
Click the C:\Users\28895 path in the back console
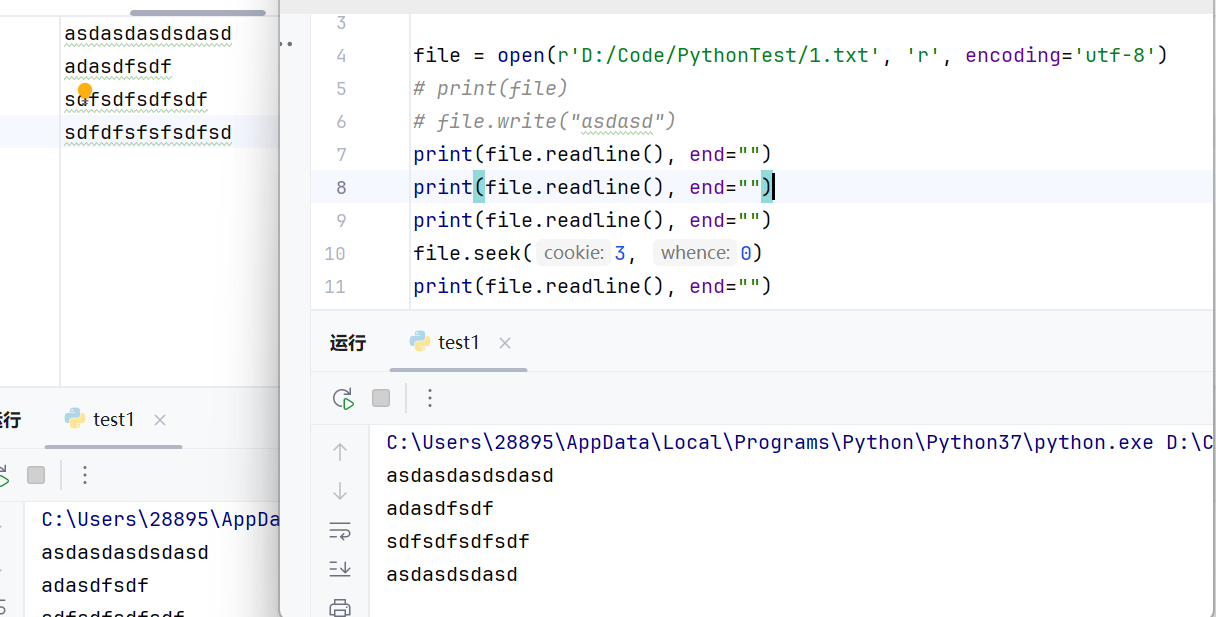coord(160,519)
